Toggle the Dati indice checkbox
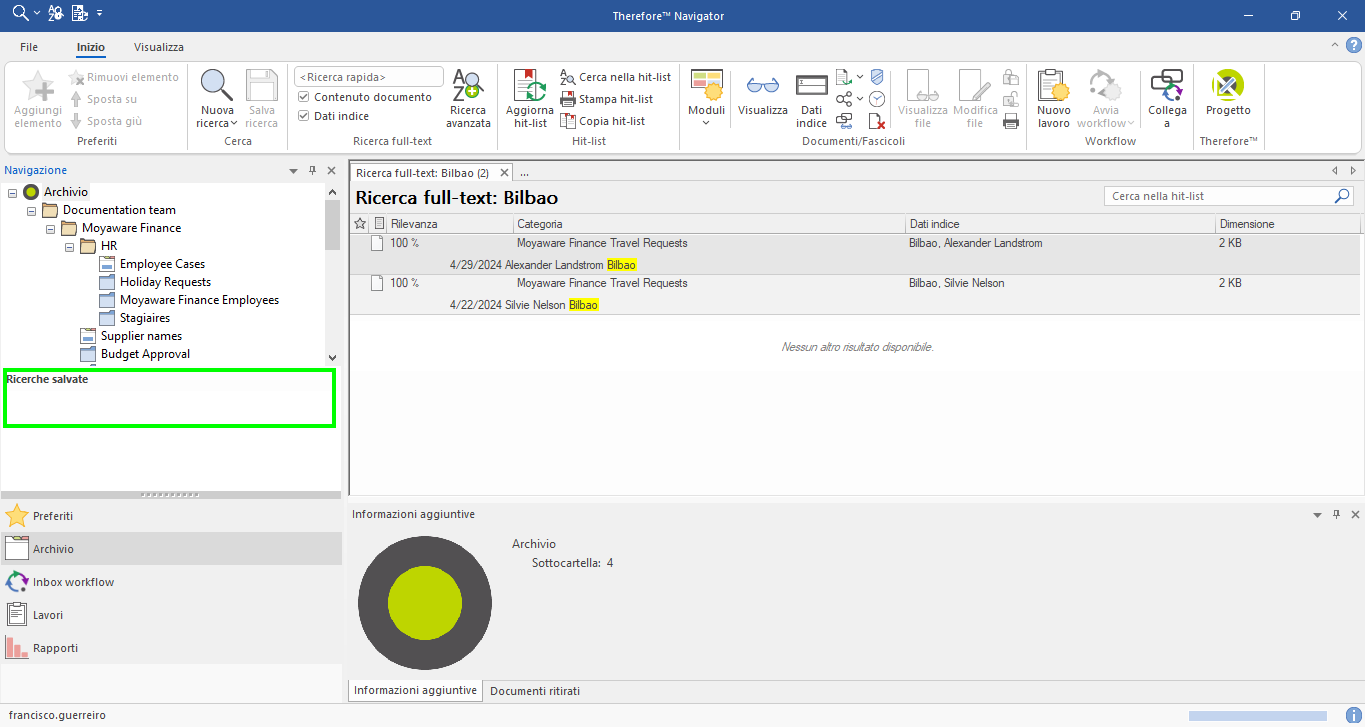 click(304, 116)
